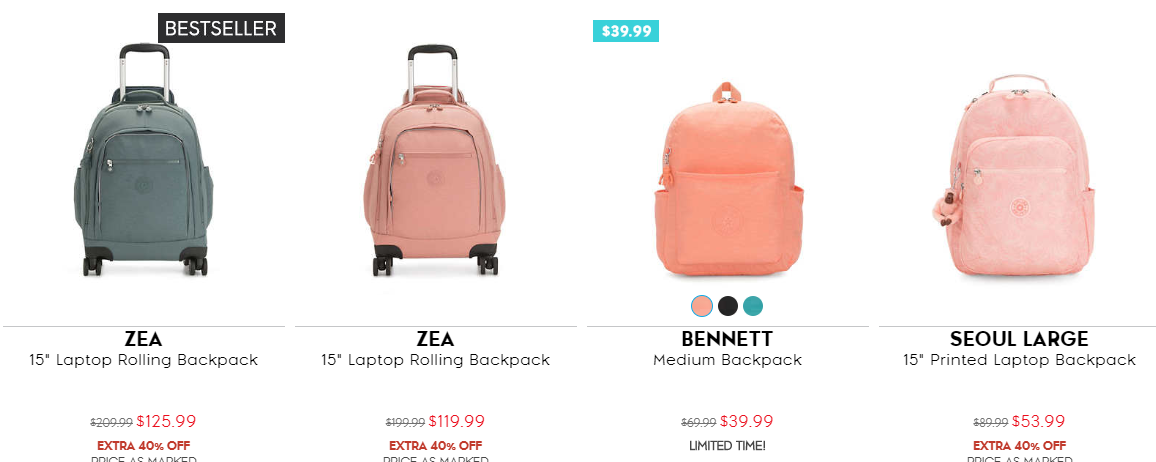
Task: Select the peach color swatch for Bennett
Action: tap(702, 306)
